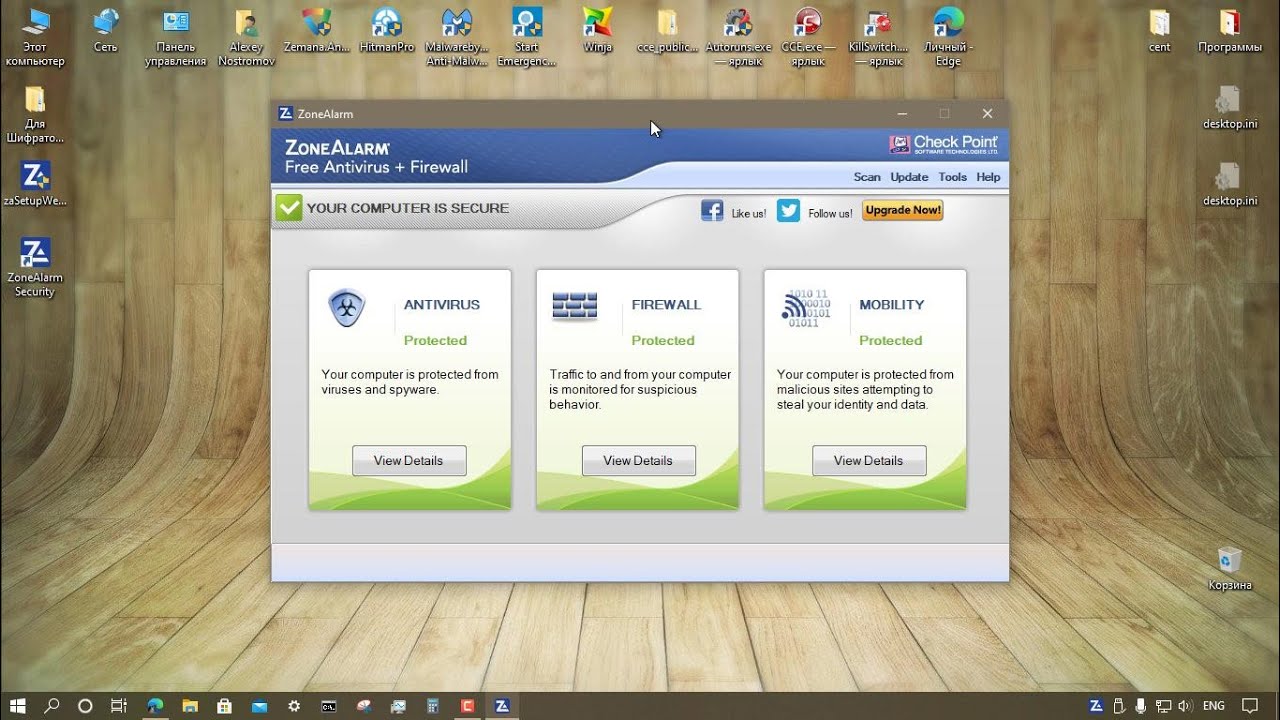Viewport: 1280px width, 720px height.
Task: Click Protected status under Antivirus
Action: click(435, 340)
